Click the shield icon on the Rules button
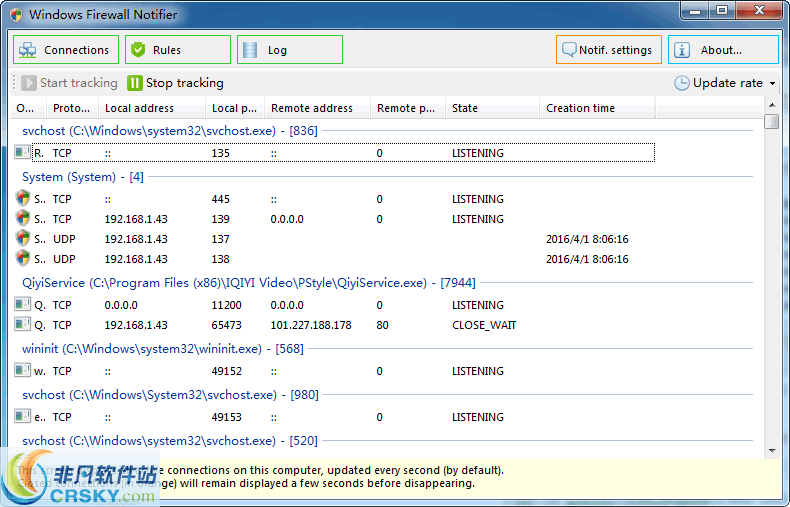This screenshot has width=790, height=507. pos(138,50)
